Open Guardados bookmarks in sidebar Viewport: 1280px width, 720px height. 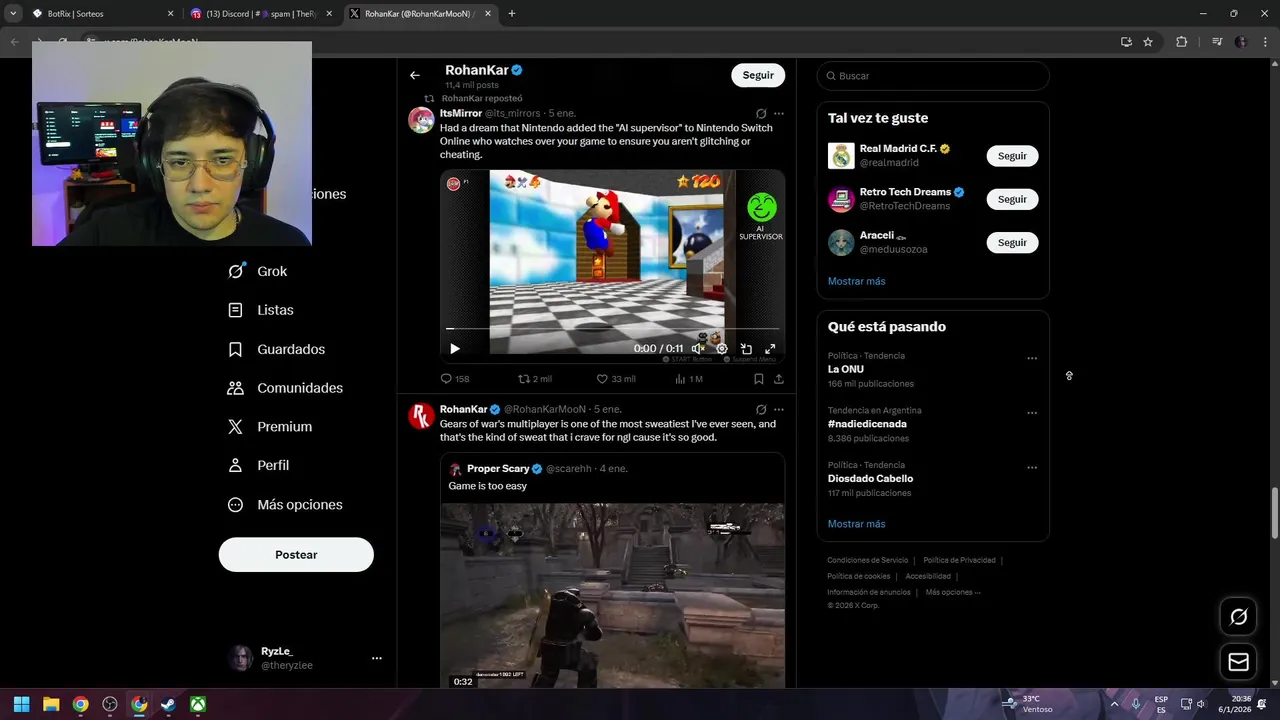pyautogui.click(x=276, y=349)
